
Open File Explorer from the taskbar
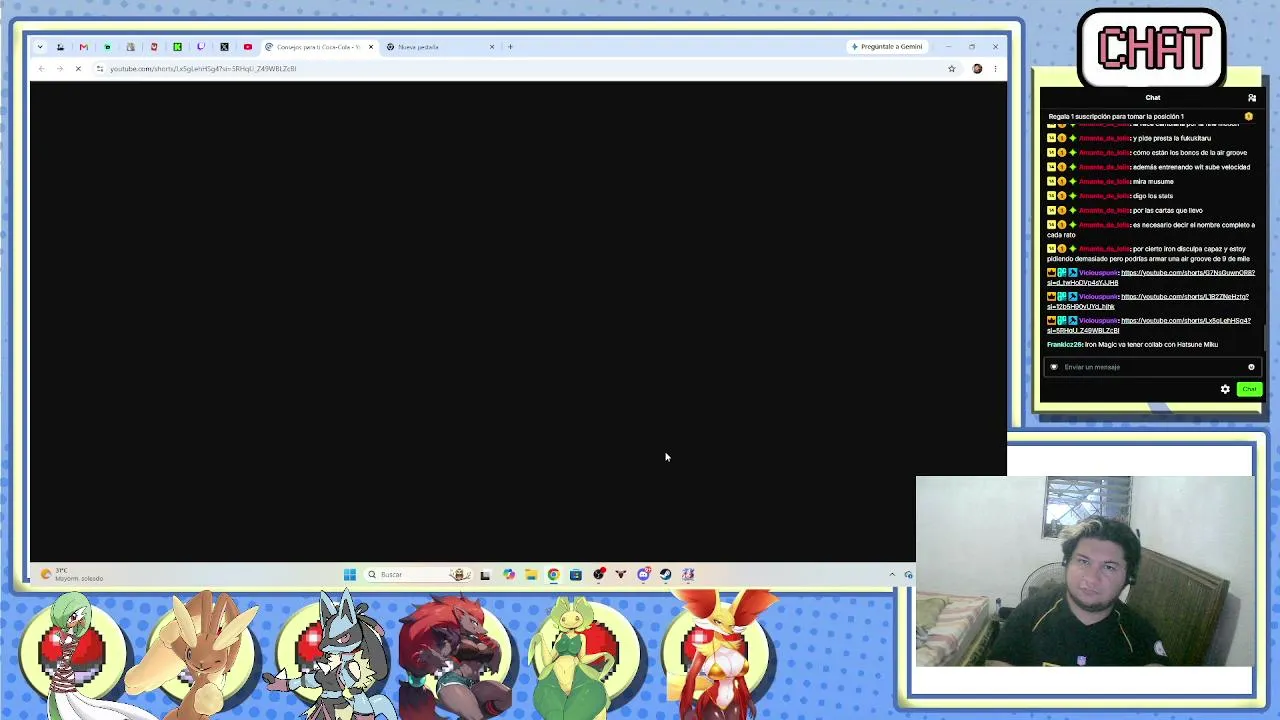pos(530,575)
